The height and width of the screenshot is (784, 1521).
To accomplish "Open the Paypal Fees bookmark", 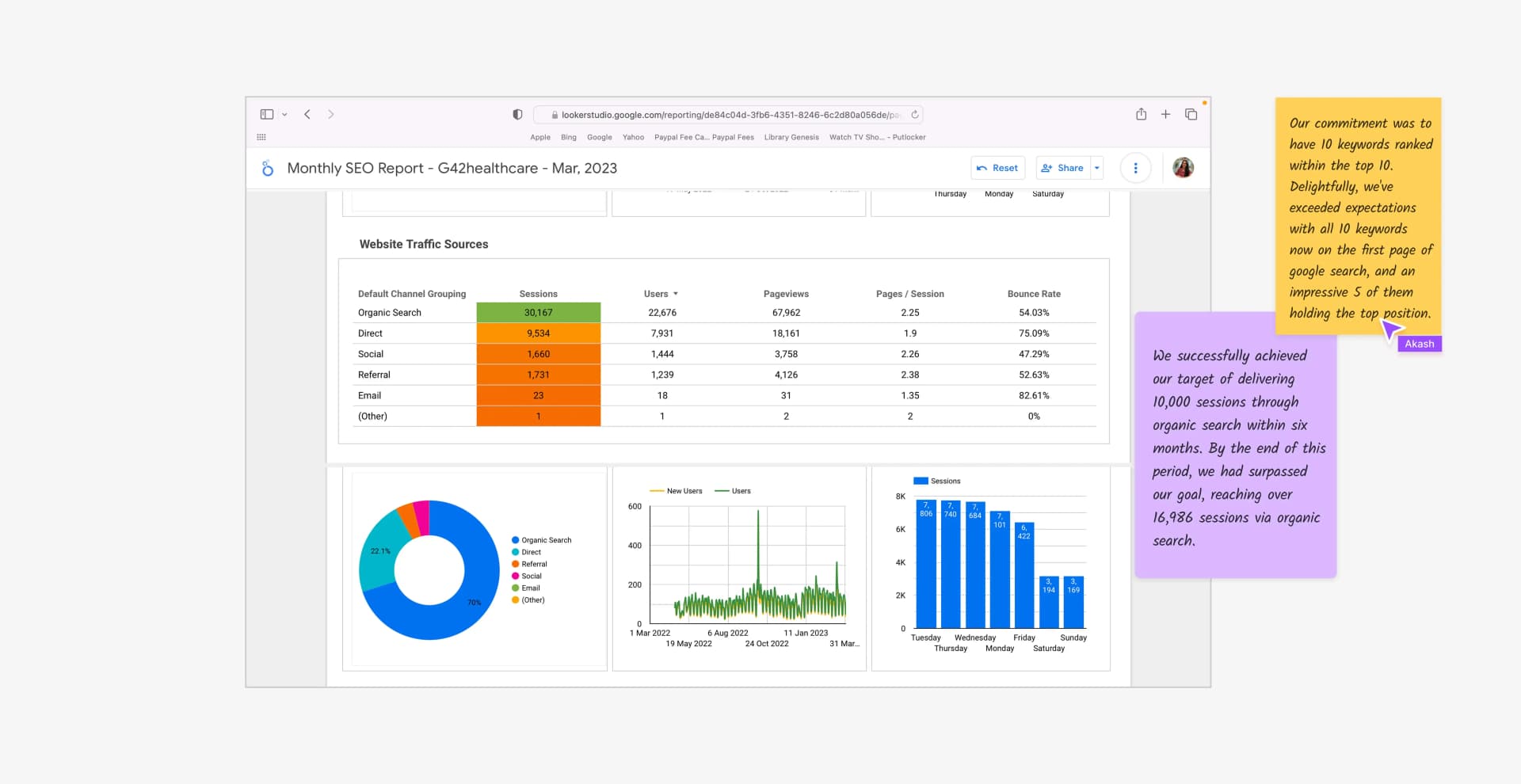I will coord(733,137).
